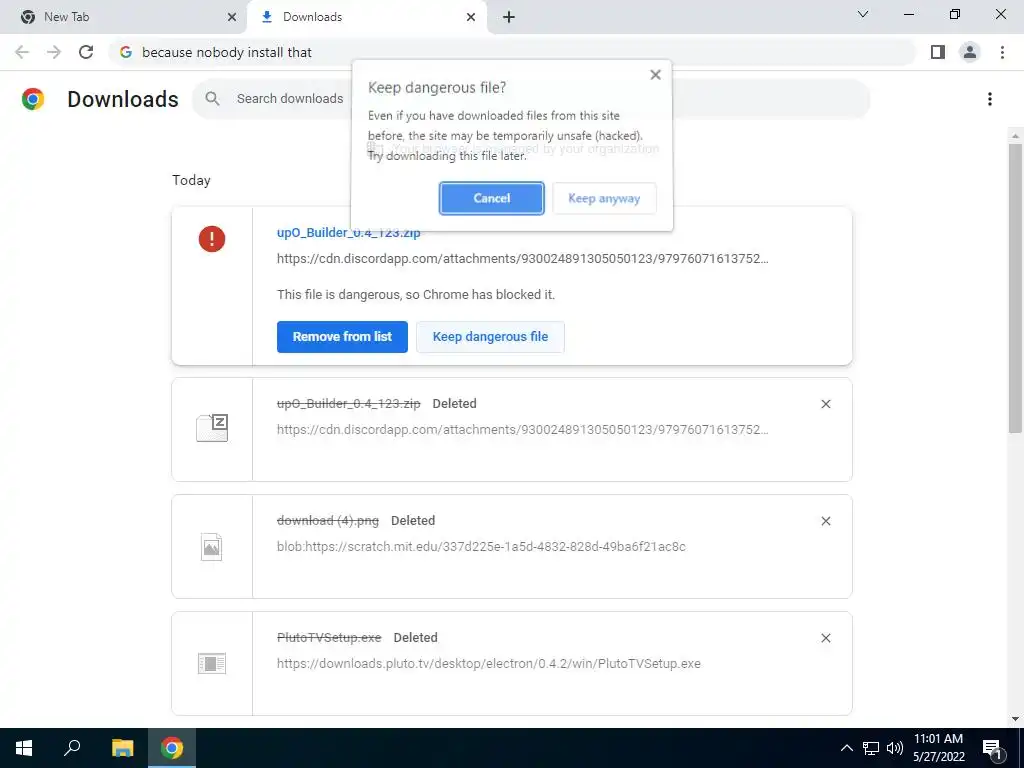
Task: Click scrollbar up arrow
Action: tap(1015, 136)
